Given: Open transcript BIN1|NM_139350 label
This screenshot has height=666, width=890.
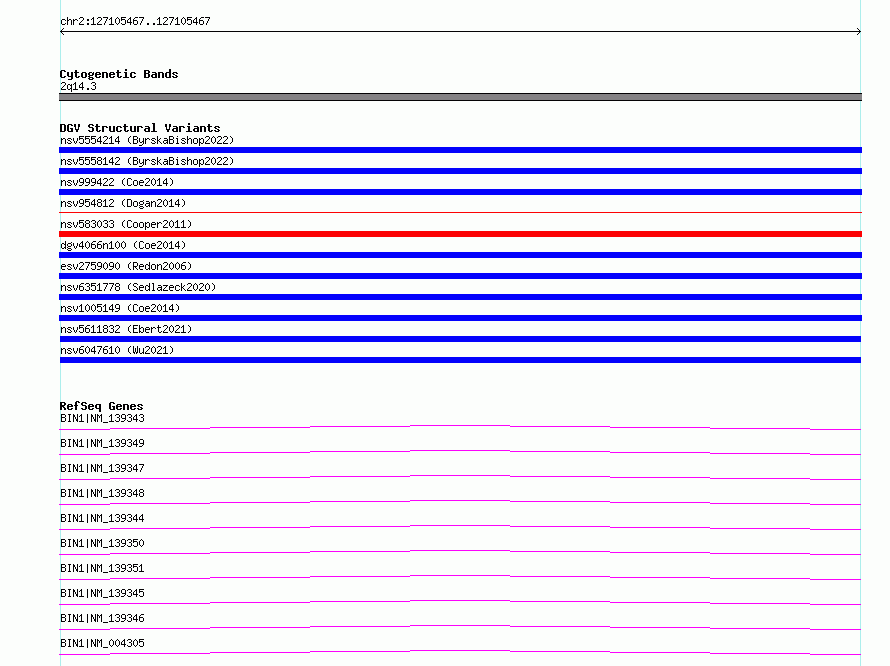Looking at the screenshot, I should coord(102,543).
